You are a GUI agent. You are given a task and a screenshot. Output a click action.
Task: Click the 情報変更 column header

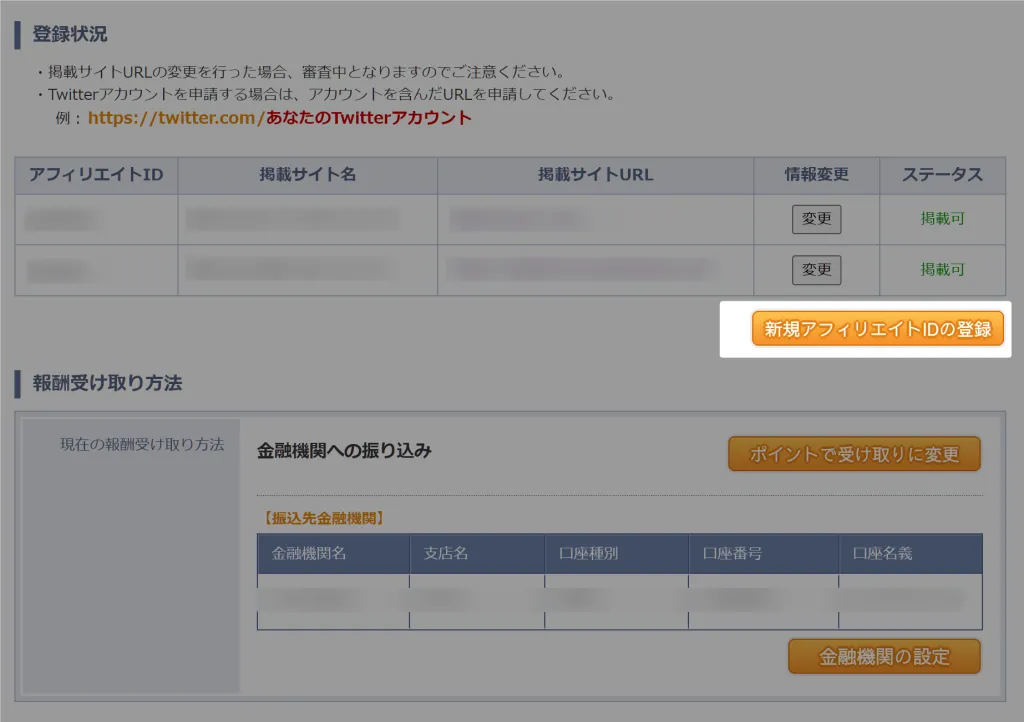816,175
